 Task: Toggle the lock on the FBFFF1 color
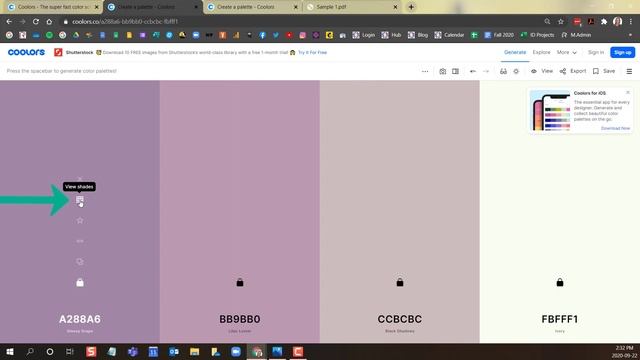tap(560, 282)
